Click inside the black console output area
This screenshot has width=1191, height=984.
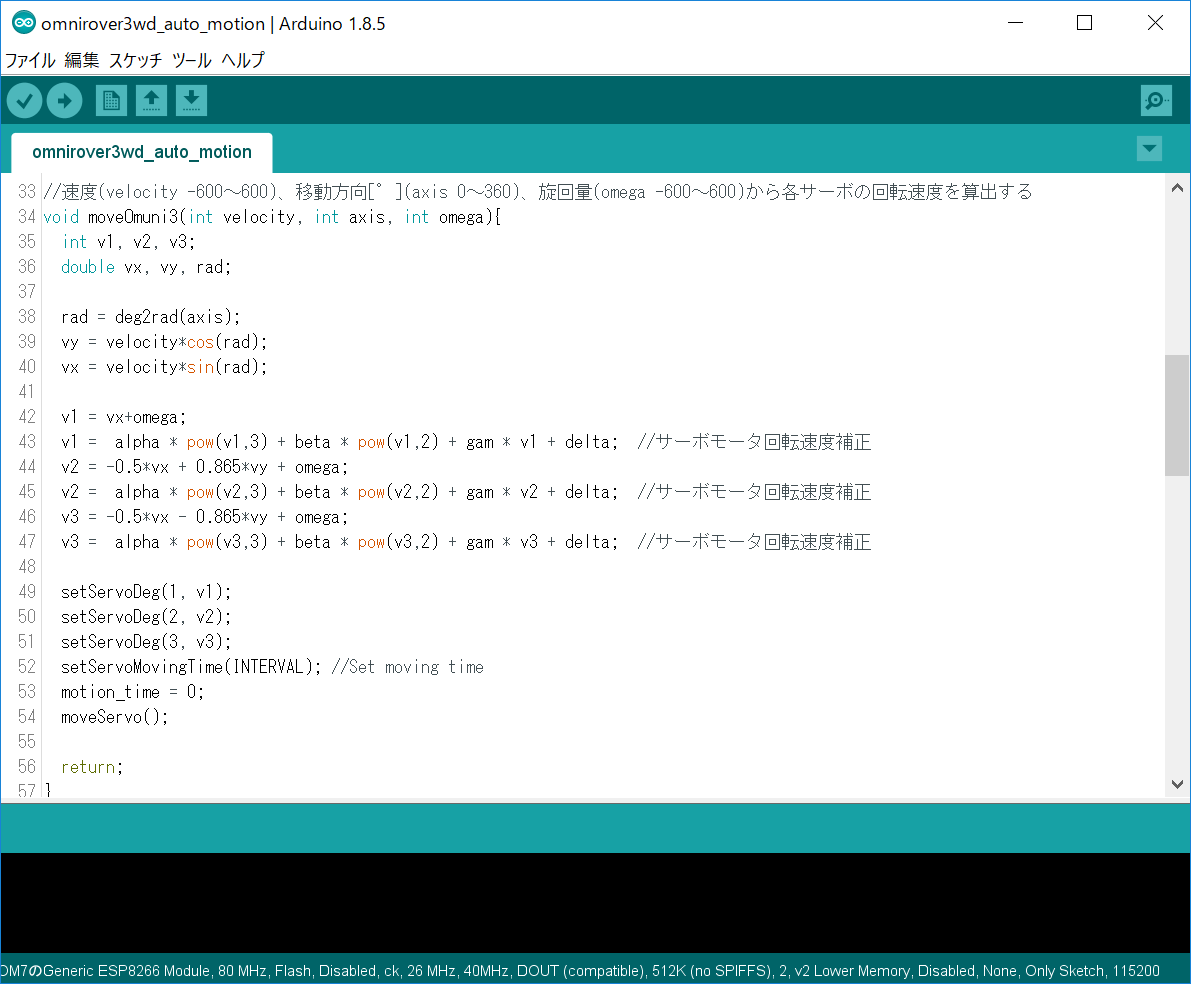click(x=595, y=903)
